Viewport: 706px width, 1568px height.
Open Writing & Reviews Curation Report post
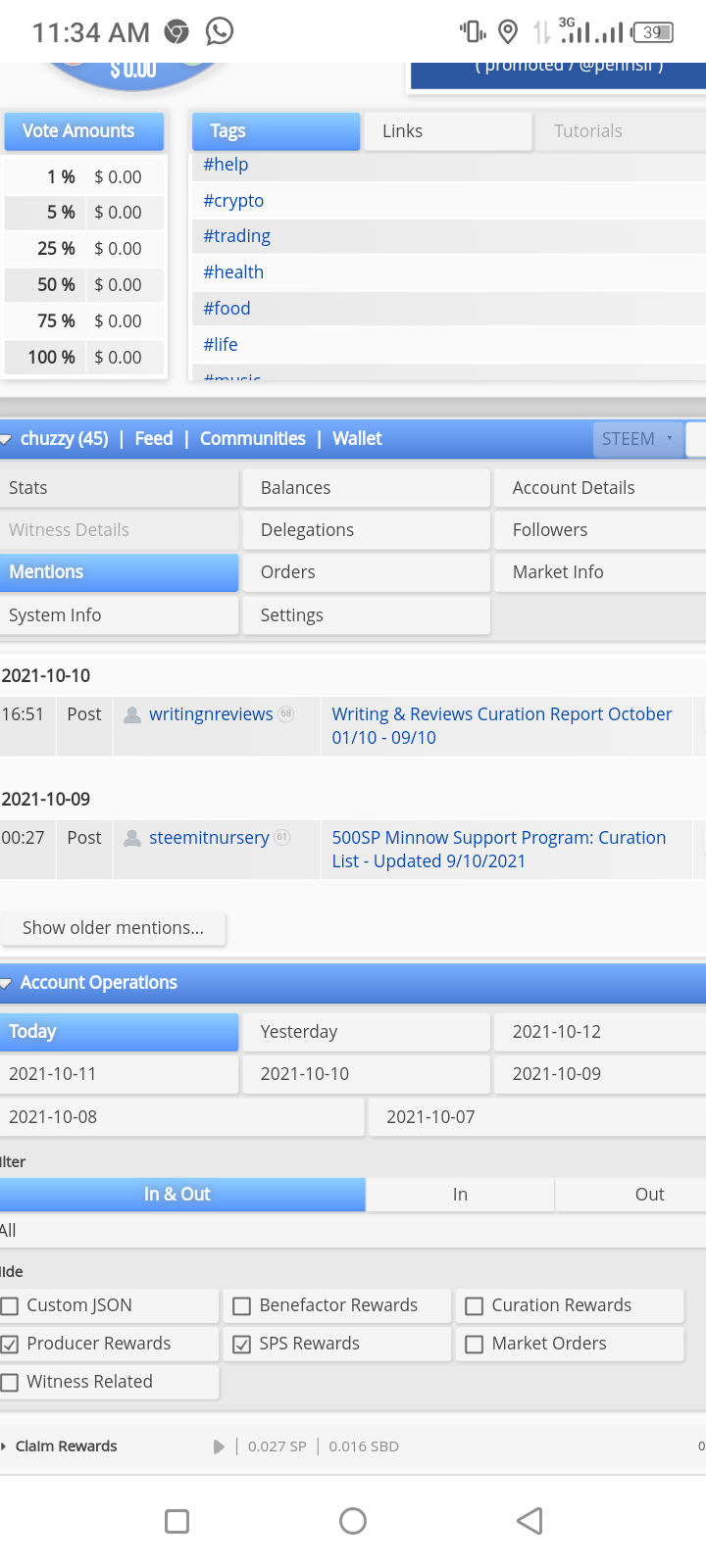coord(502,726)
